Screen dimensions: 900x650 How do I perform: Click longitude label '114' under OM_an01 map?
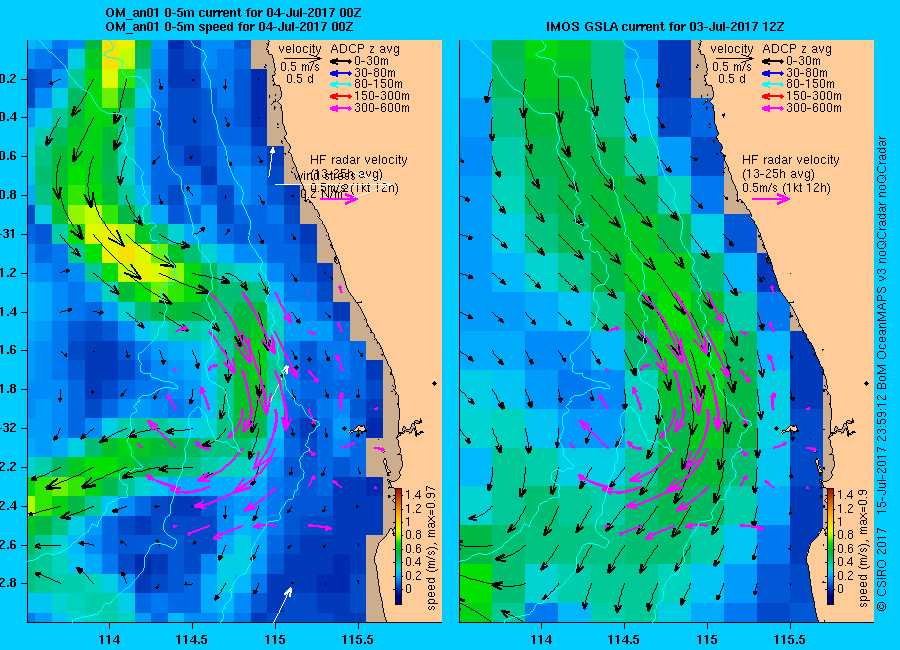[x=109, y=639]
